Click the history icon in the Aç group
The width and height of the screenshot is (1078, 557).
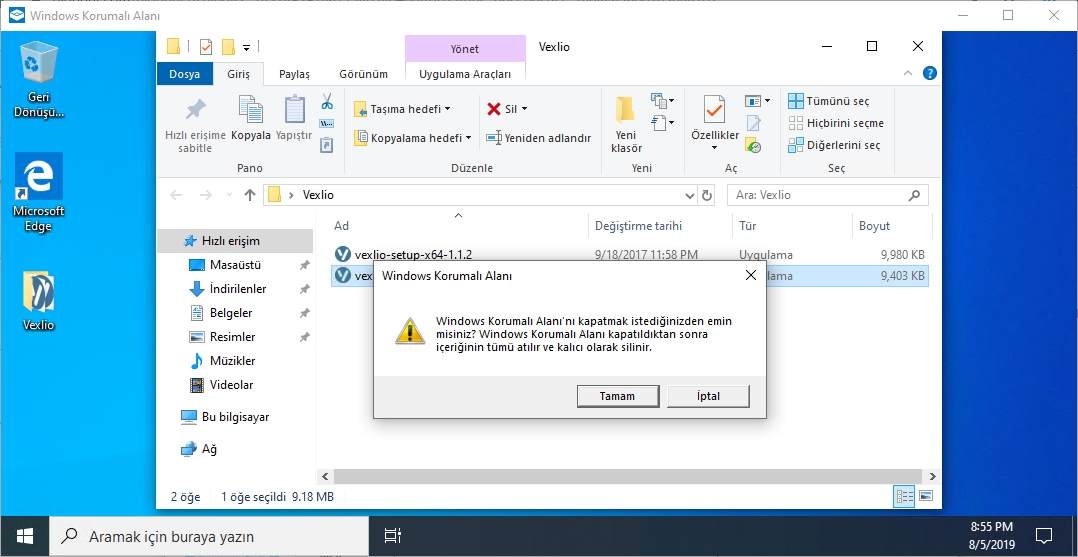pyautogui.click(x=754, y=145)
